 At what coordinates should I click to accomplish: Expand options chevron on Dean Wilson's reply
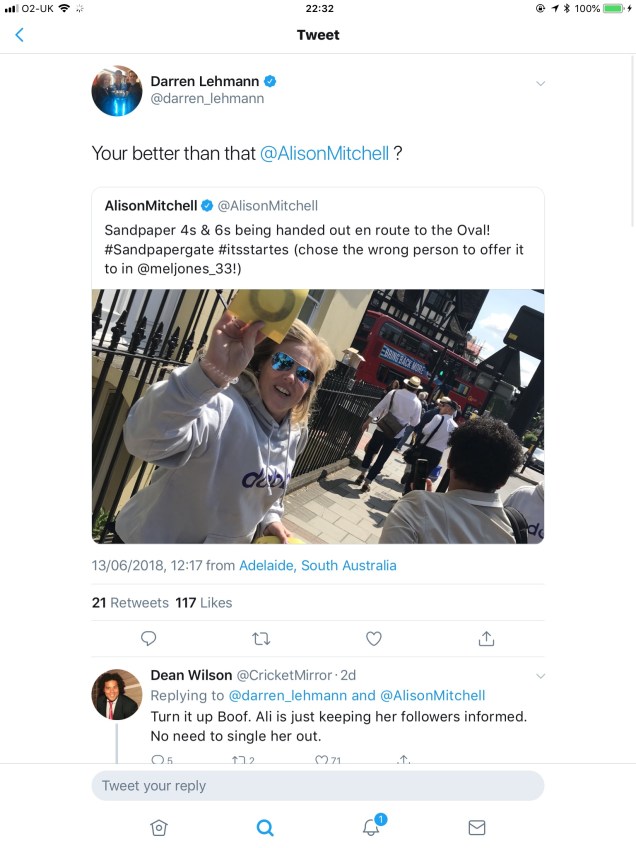pyautogui.click(x=540, y=676)
